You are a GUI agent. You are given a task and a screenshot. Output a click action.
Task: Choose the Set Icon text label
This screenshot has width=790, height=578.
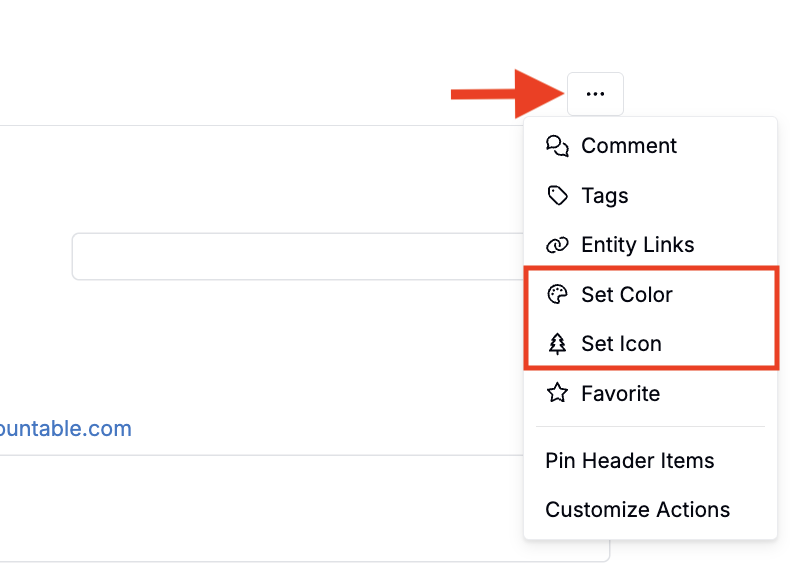pos(621,344)
